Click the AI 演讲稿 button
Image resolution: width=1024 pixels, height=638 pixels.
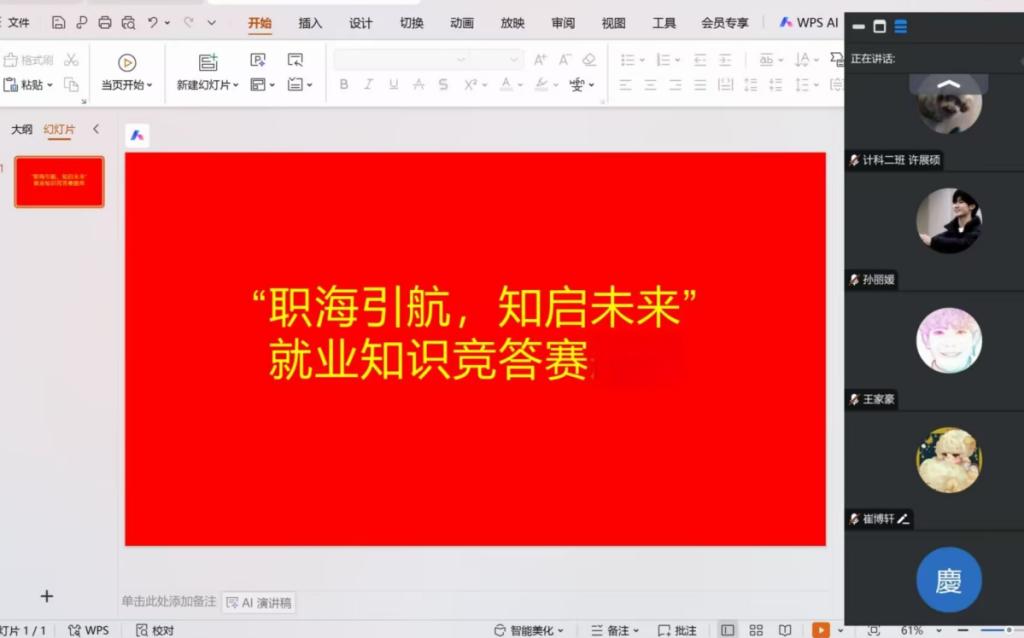(x=259, y=603)
